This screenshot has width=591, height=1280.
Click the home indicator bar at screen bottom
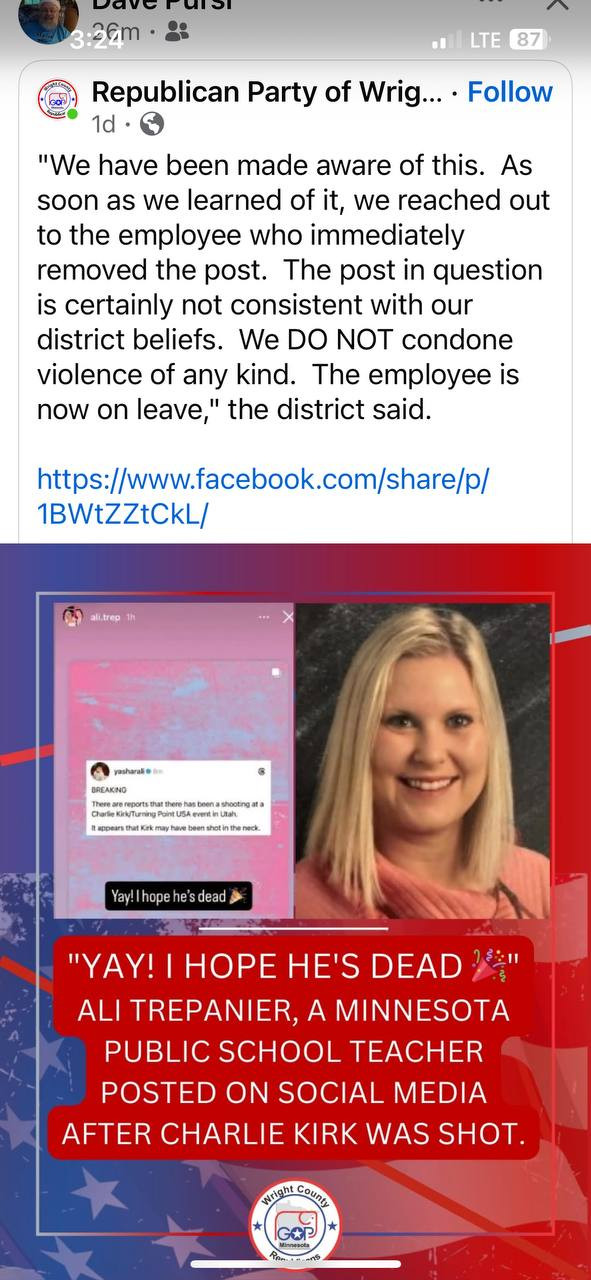point(295,1264)
